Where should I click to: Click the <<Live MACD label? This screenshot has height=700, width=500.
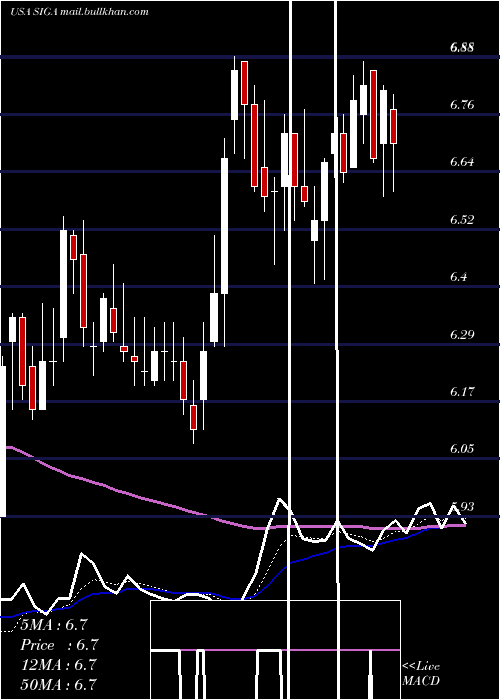tap(421, 674)
